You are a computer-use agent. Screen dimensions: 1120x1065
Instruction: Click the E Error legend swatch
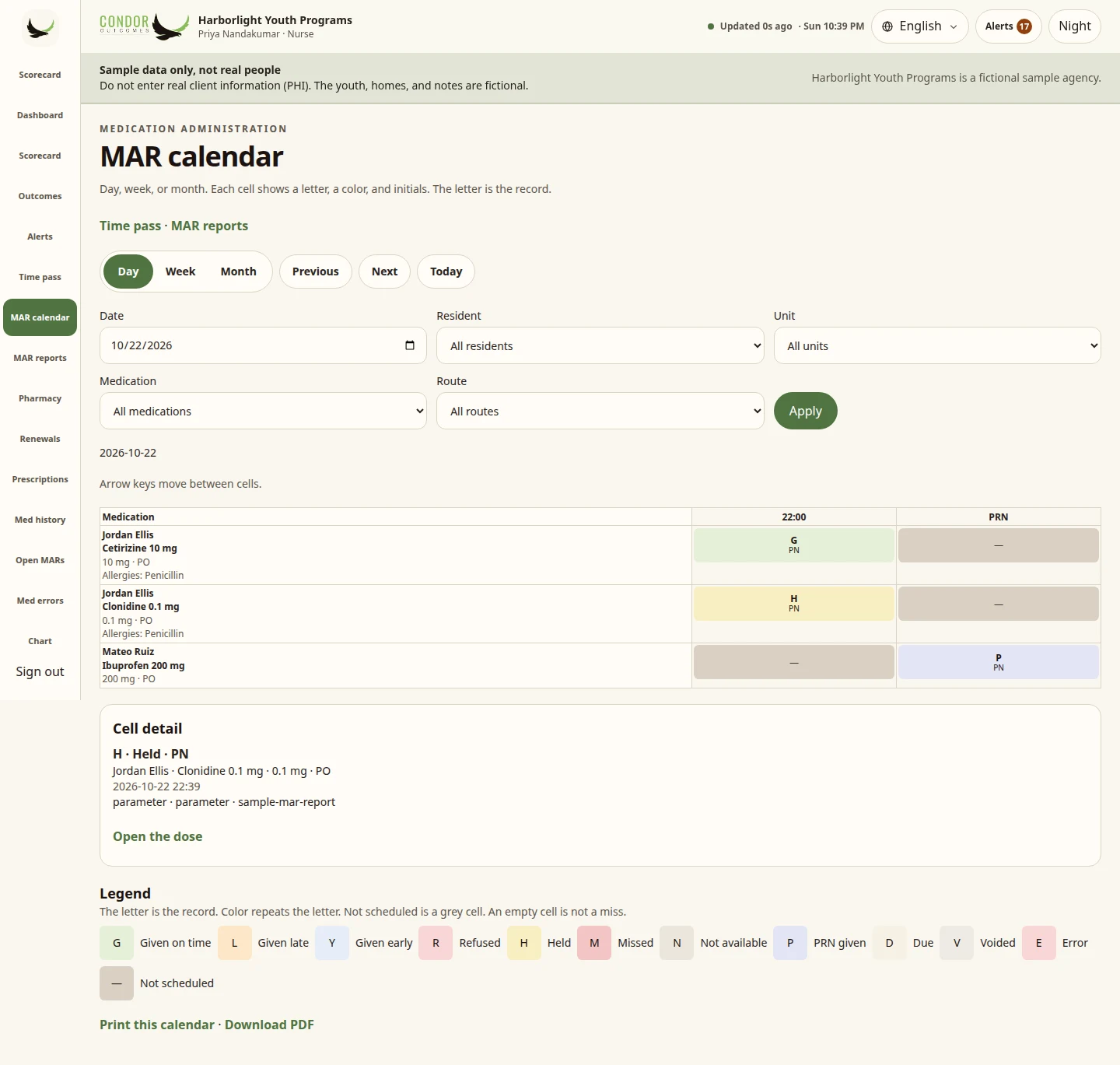pos(1039,943)
